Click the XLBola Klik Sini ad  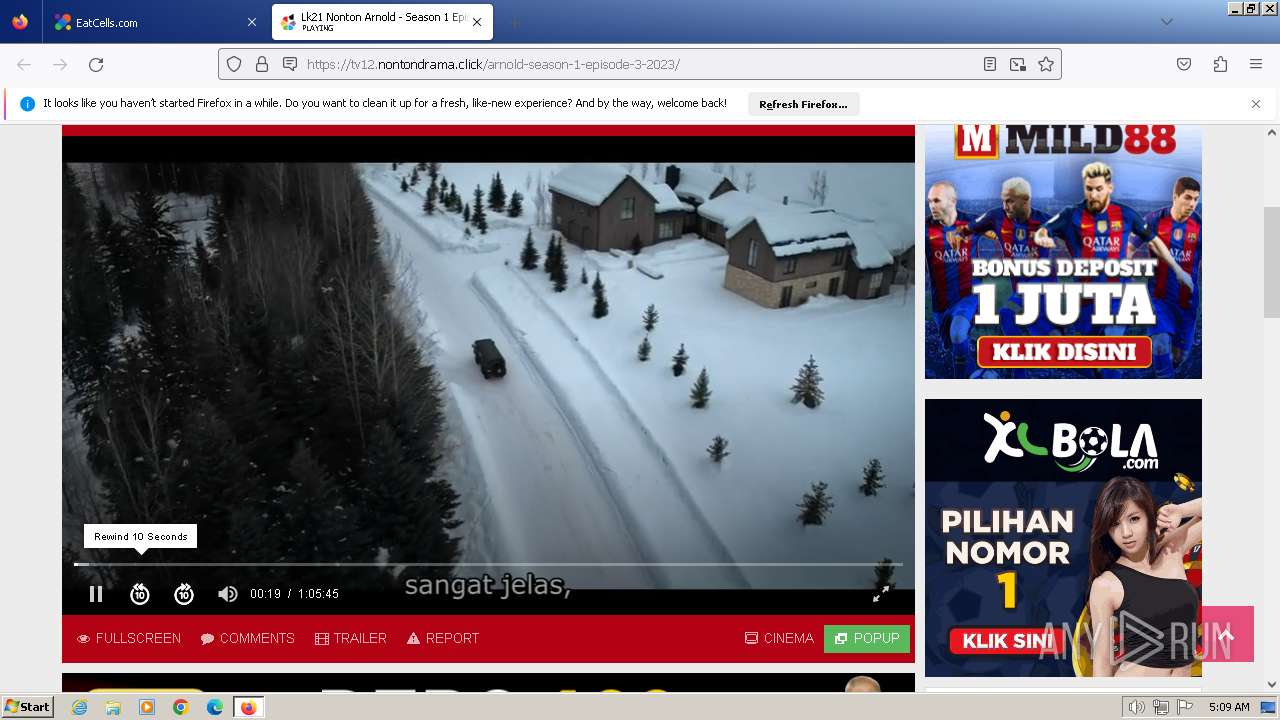1063,538
